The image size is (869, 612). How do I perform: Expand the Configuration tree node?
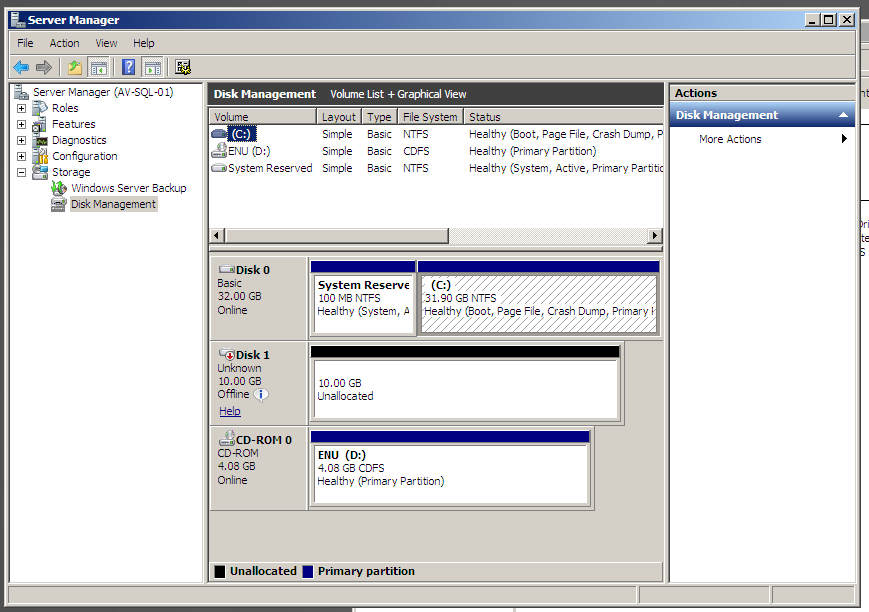[x=22, y=157]
